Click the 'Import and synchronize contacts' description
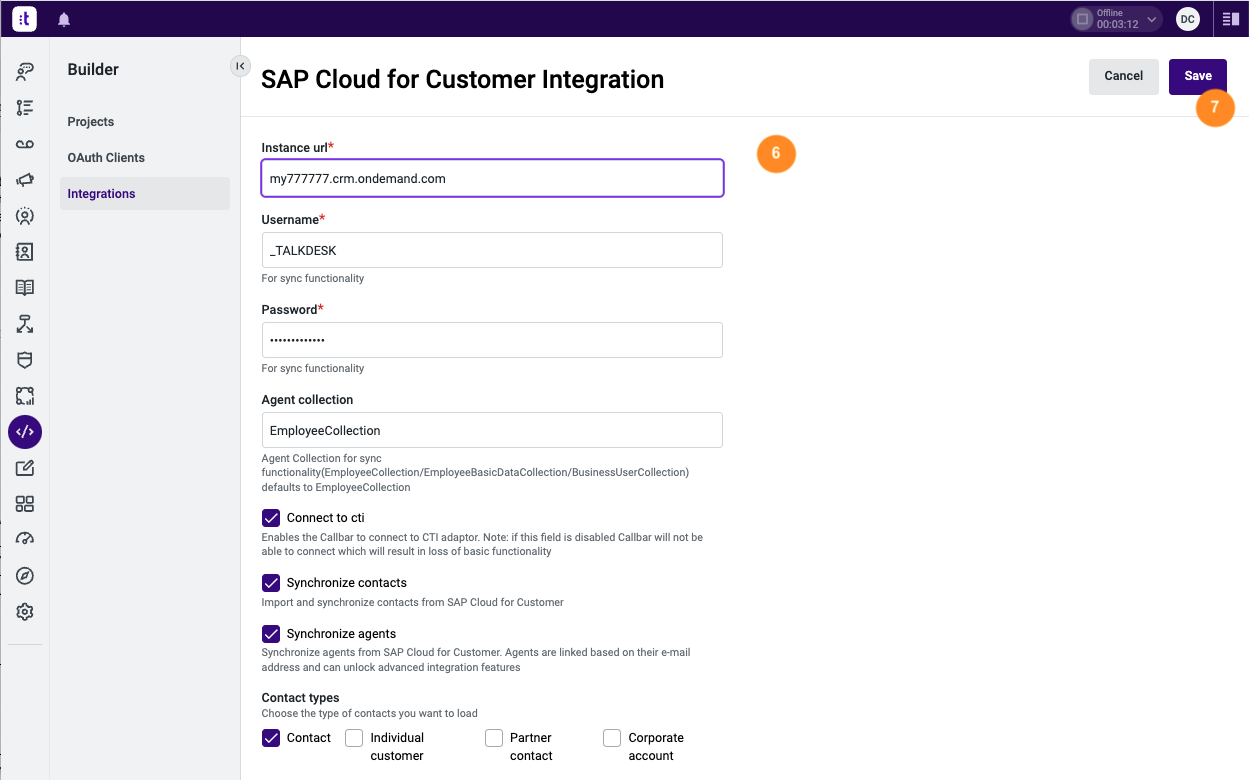Screen dimensions: 1249x780 pyautogui.click(x=413, y=603)
